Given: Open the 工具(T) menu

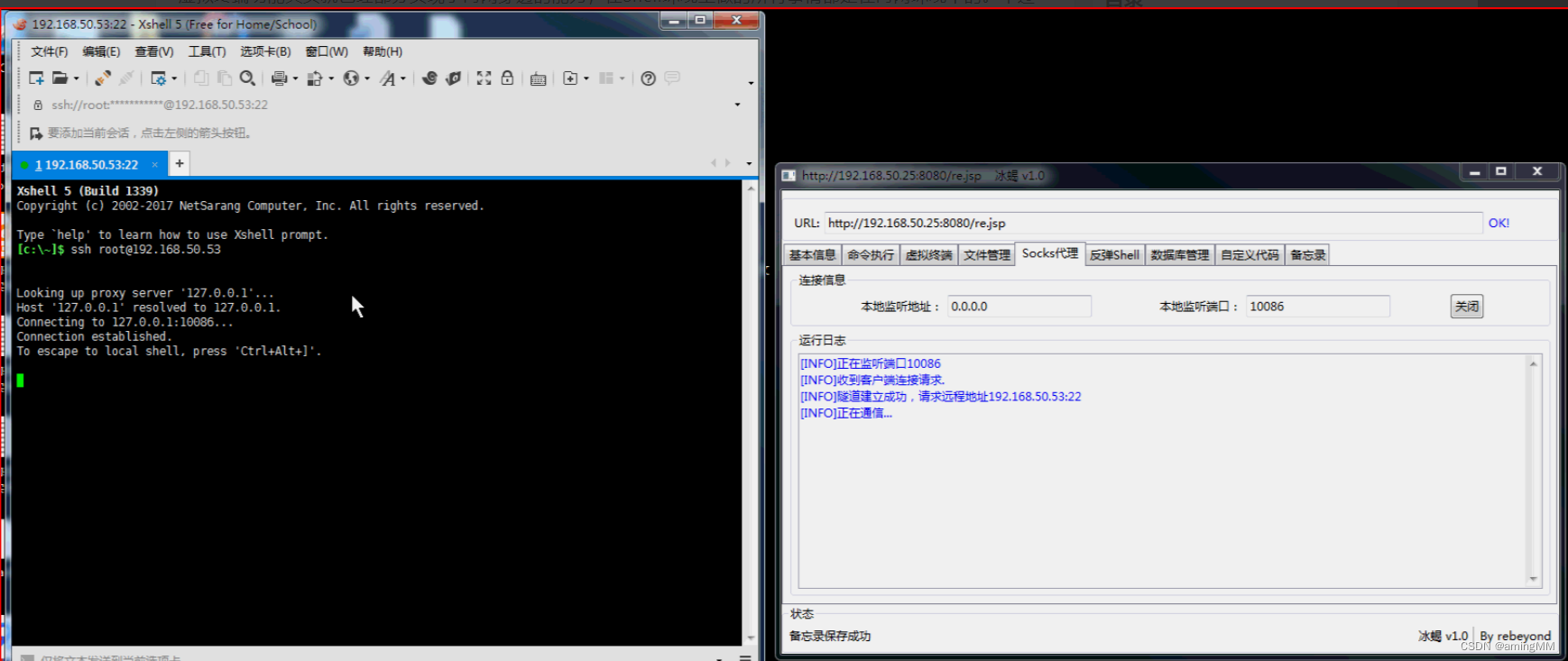Looking at the screenshot, I should coord(207,51).
